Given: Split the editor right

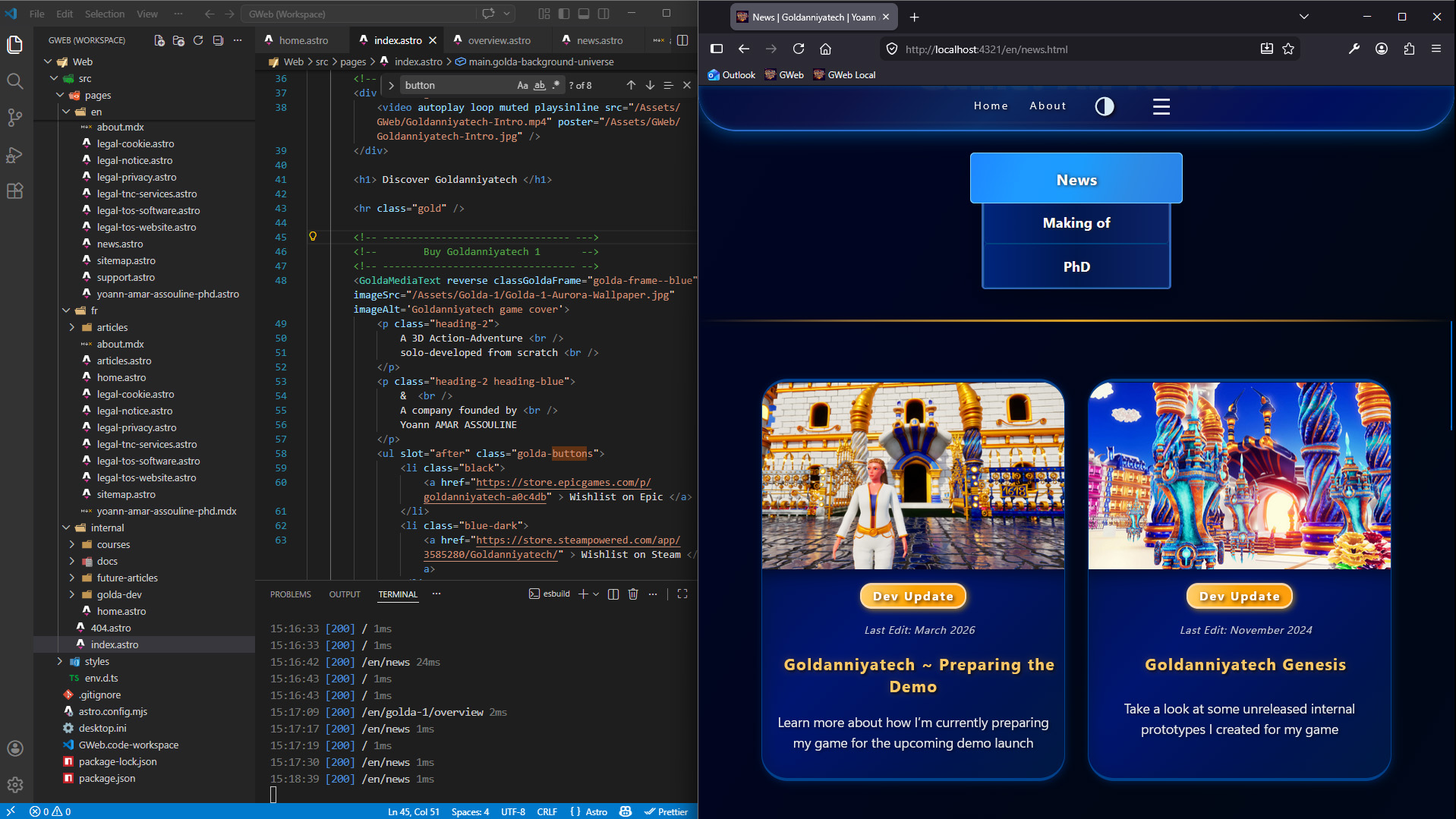Looking at the screenshot, I should click(x=682, y=40).
